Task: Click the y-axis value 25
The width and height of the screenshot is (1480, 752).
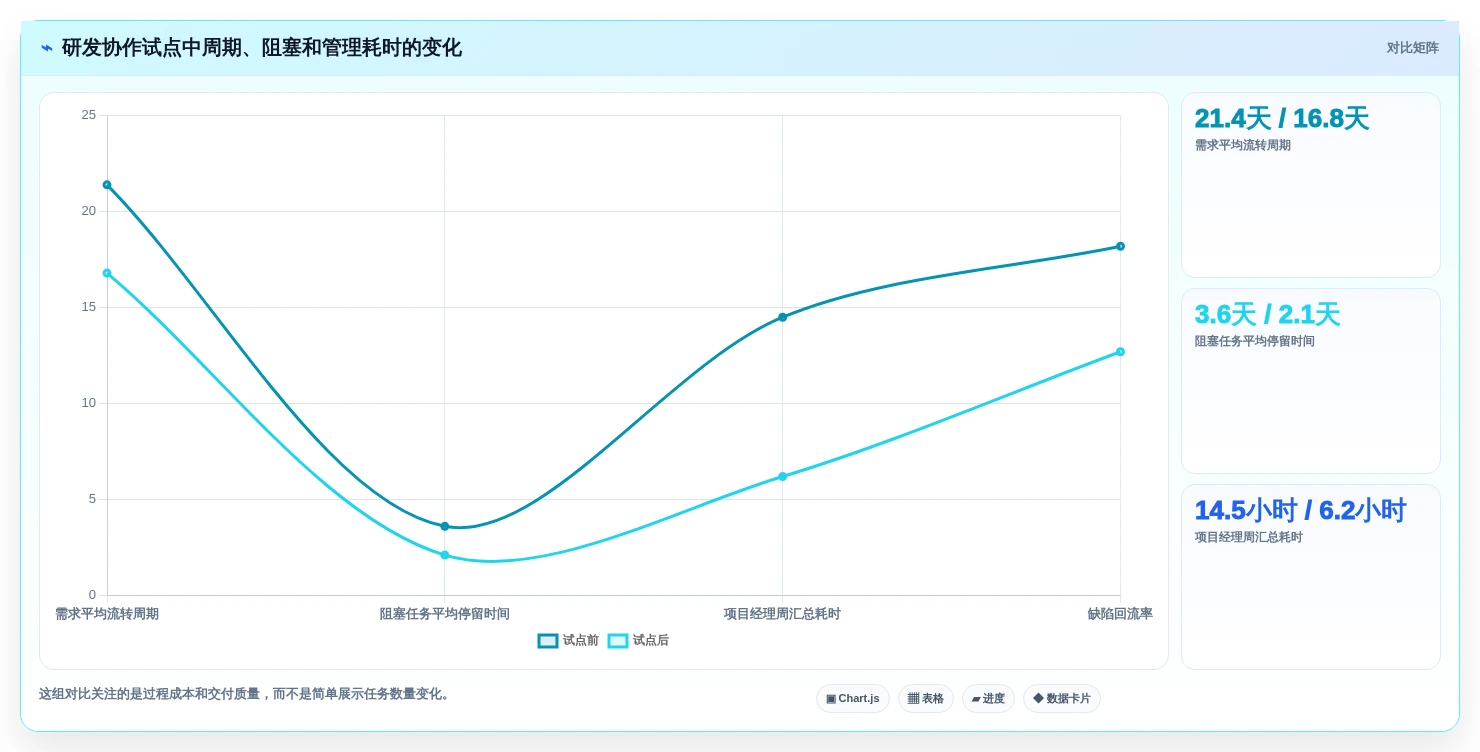Action: (89, 115)
